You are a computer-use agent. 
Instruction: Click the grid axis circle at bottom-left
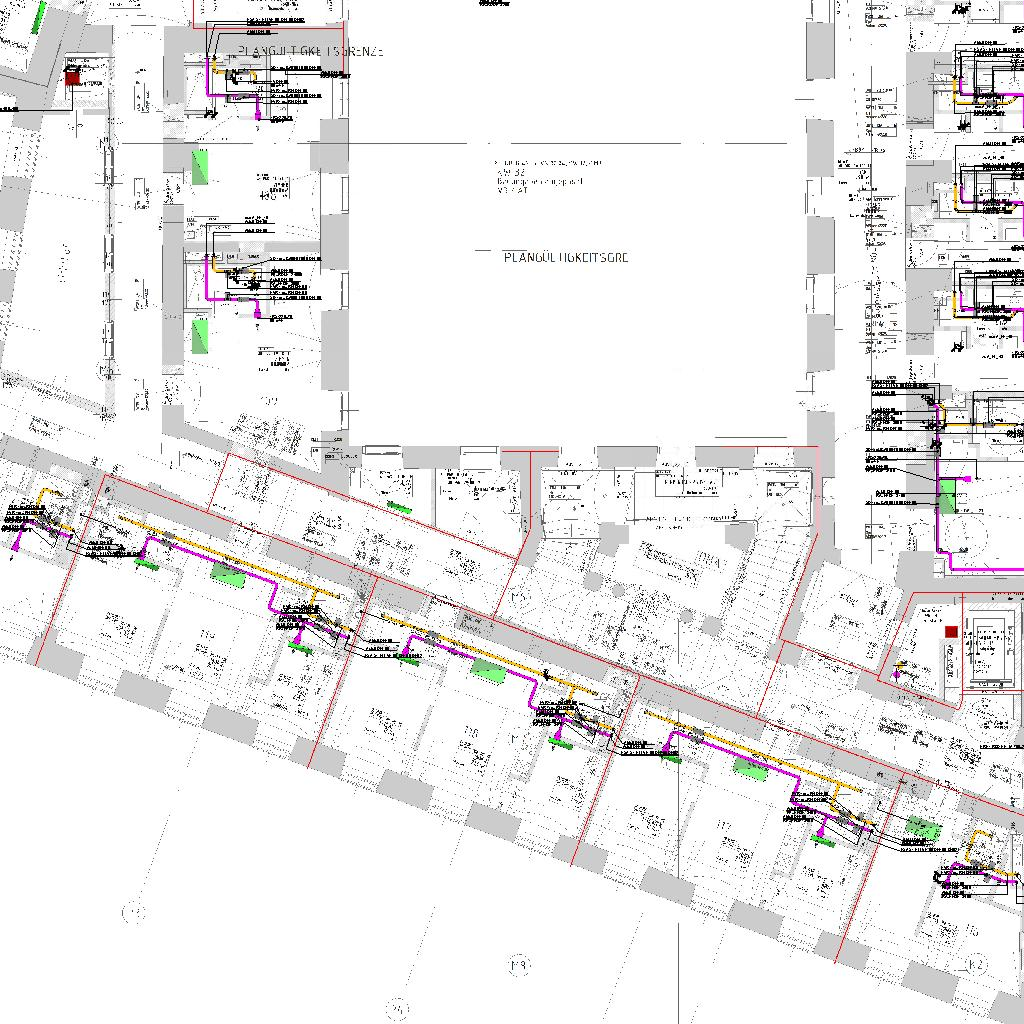point(133,912)
